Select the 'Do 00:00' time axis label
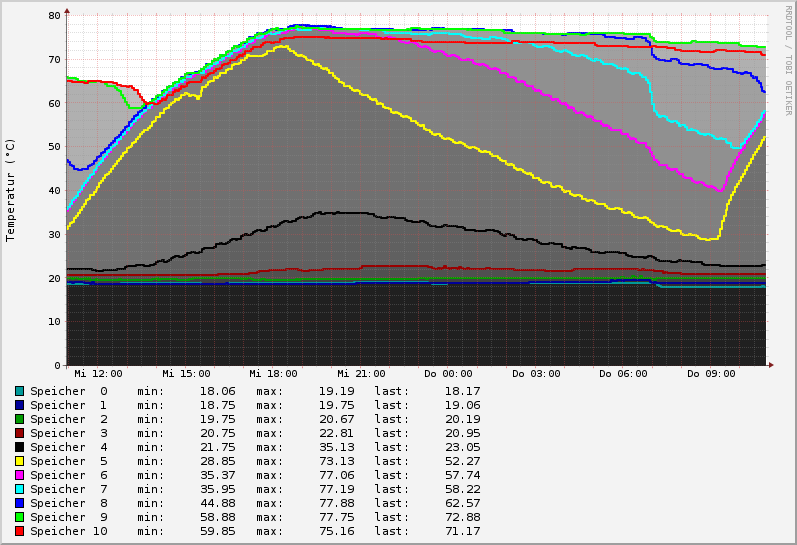Viewport: 797px width, 545px height. pos(448,374)
